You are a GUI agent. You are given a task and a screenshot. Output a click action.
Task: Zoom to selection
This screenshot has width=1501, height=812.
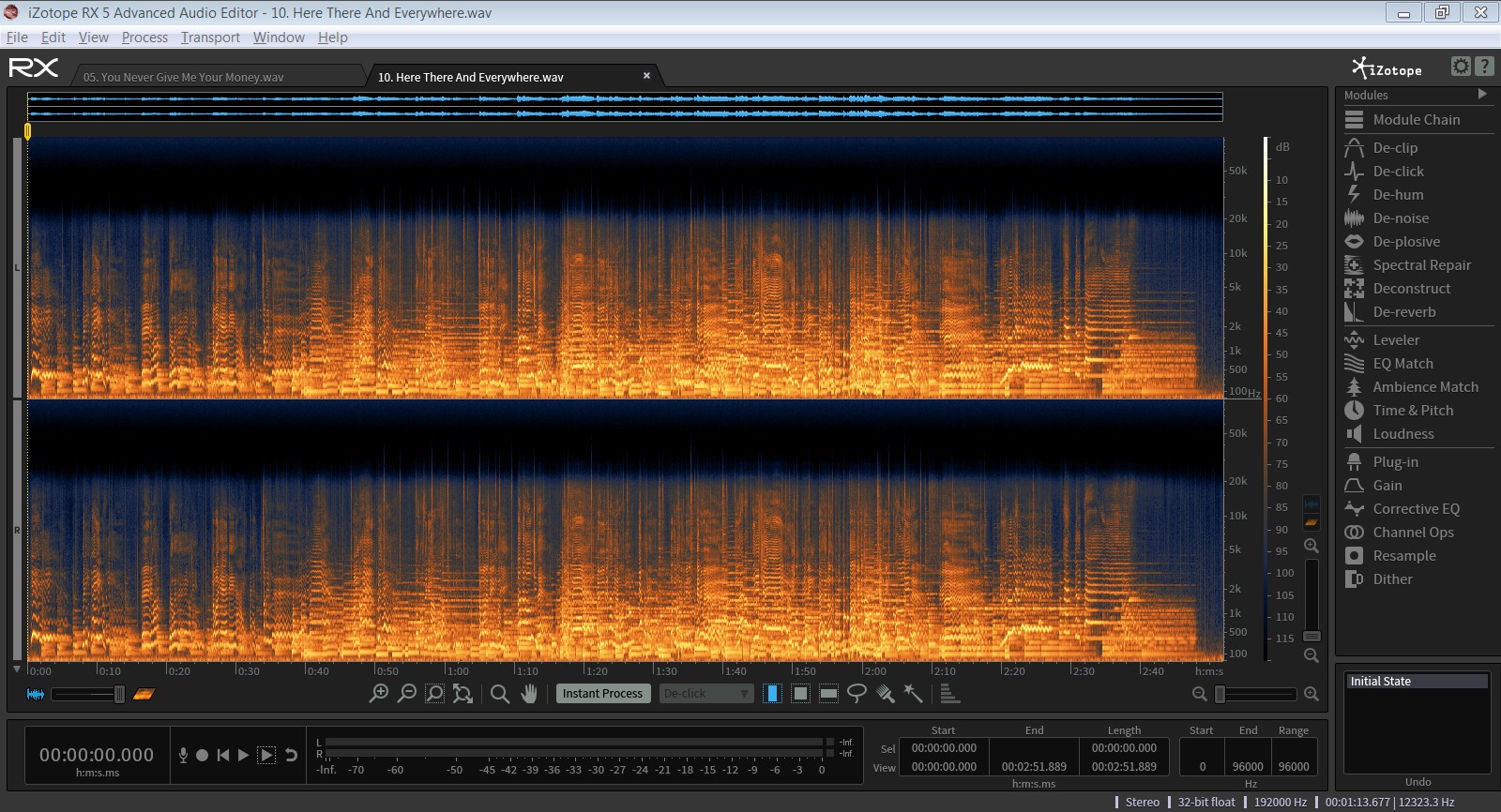(x=435, y=694)
